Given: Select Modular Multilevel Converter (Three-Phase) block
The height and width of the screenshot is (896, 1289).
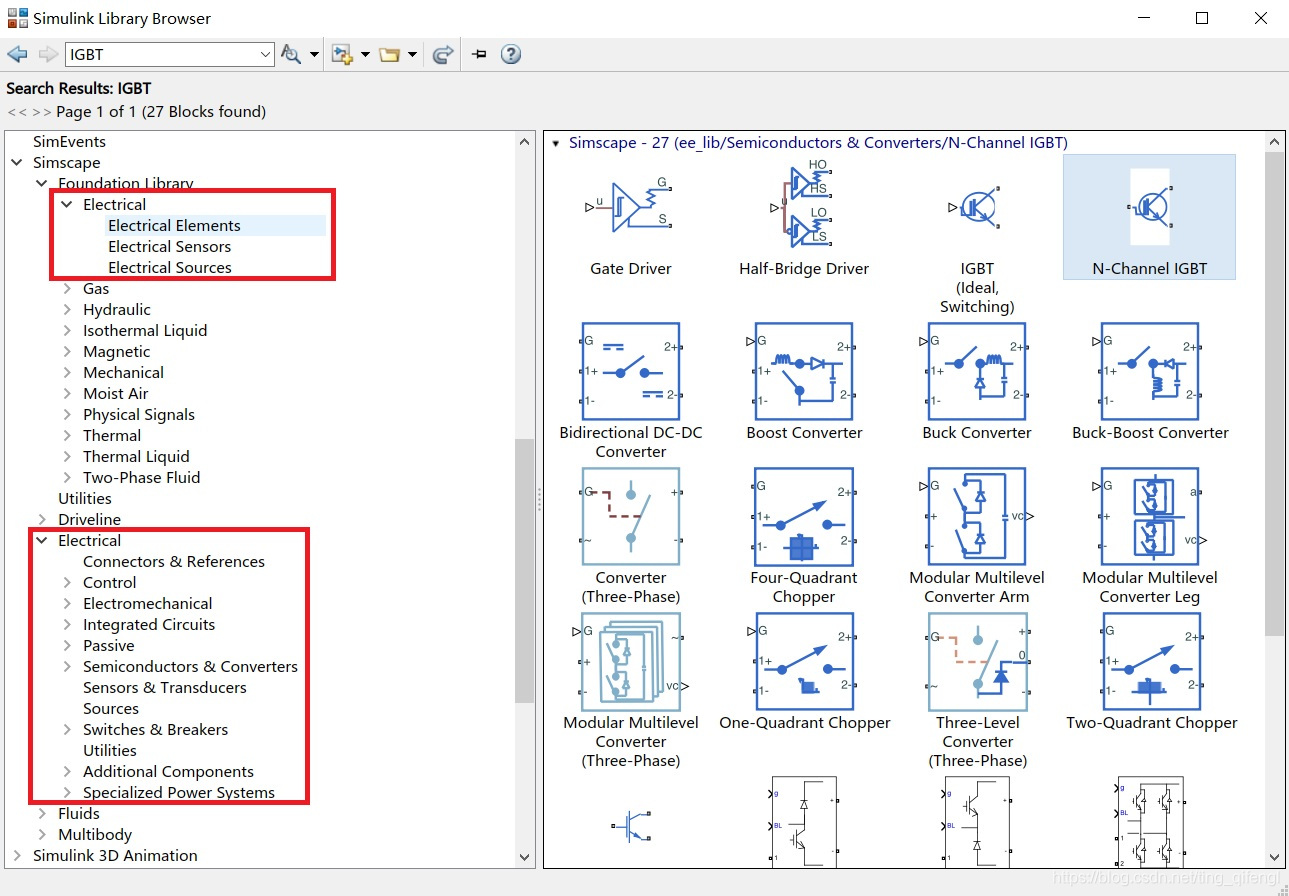Looking at the screenshot, I should [x=631, y=690].
